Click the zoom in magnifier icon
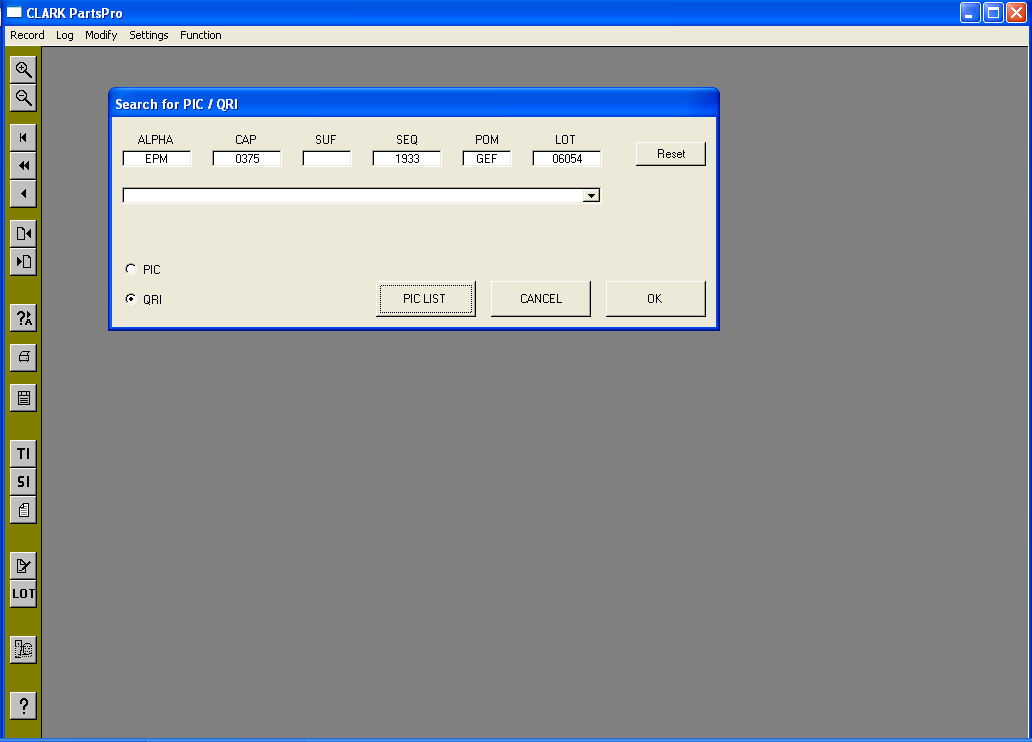Screen dimensions: 1032x742 (23, 69)
